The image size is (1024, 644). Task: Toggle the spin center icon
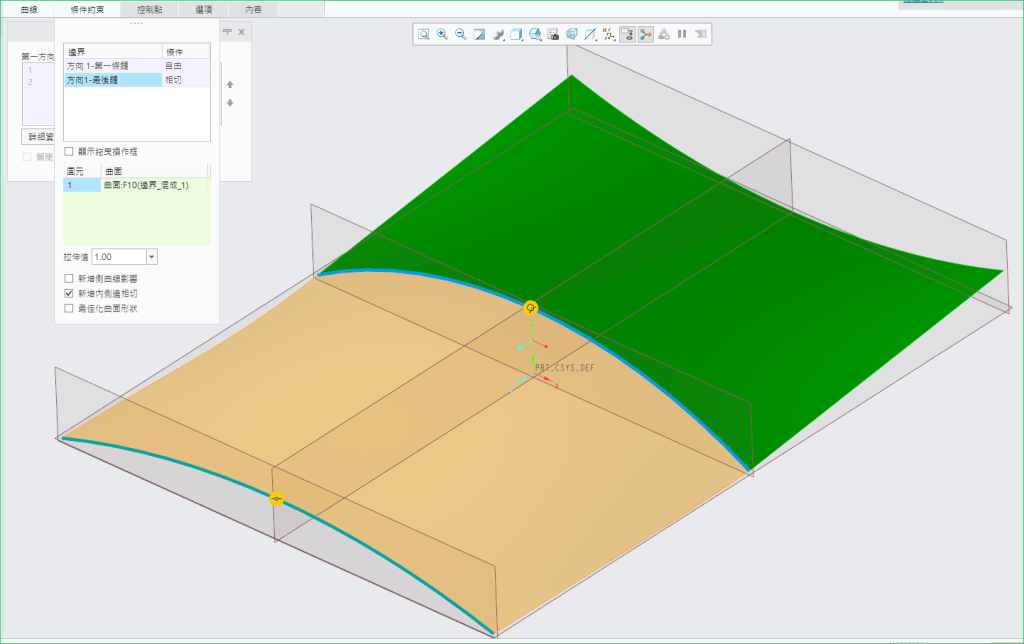[x=645, y=34]
